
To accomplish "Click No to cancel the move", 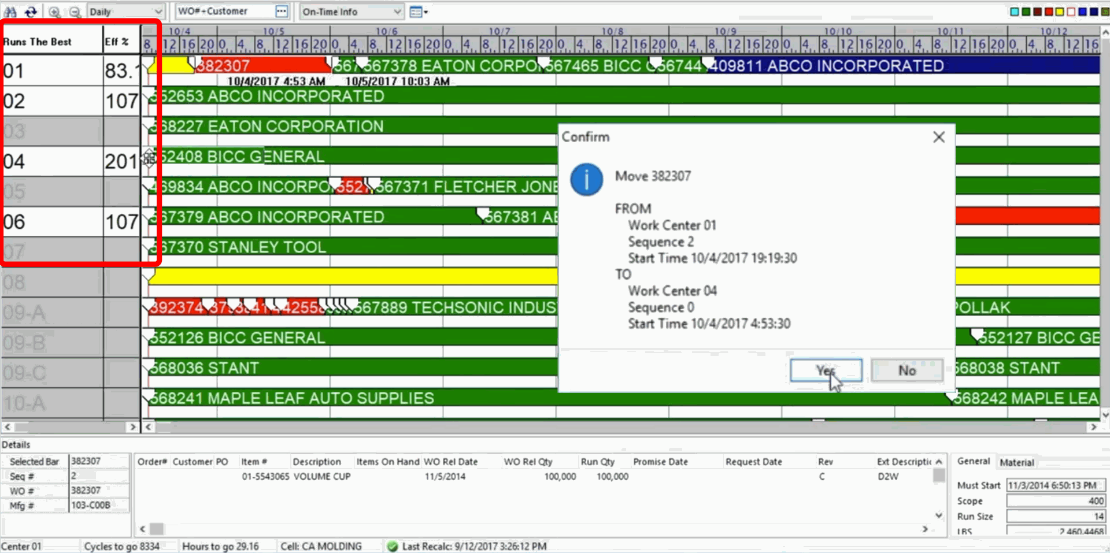I will point(906,370).
